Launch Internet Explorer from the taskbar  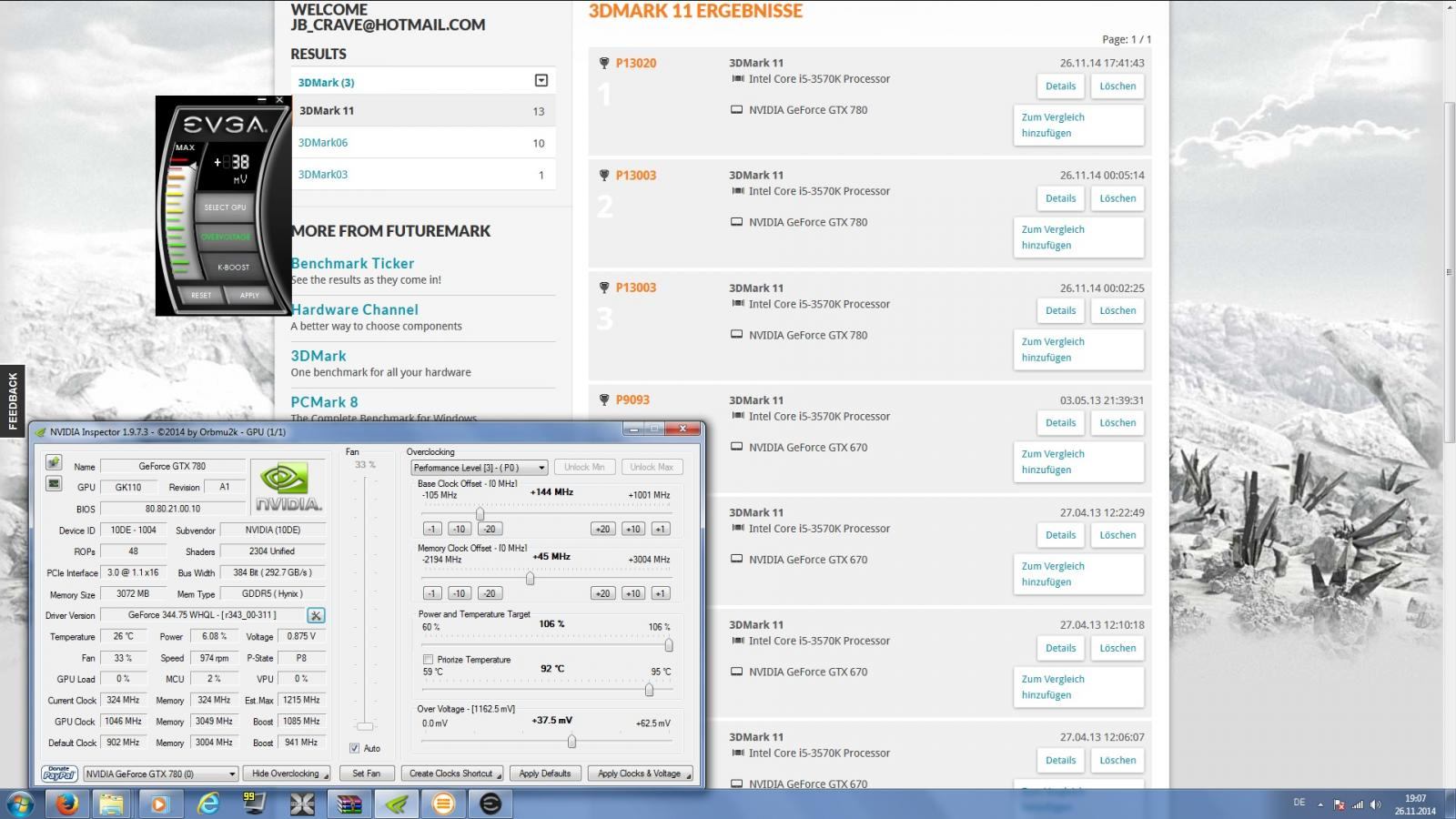pyautogui.click(x=208, y=804)
